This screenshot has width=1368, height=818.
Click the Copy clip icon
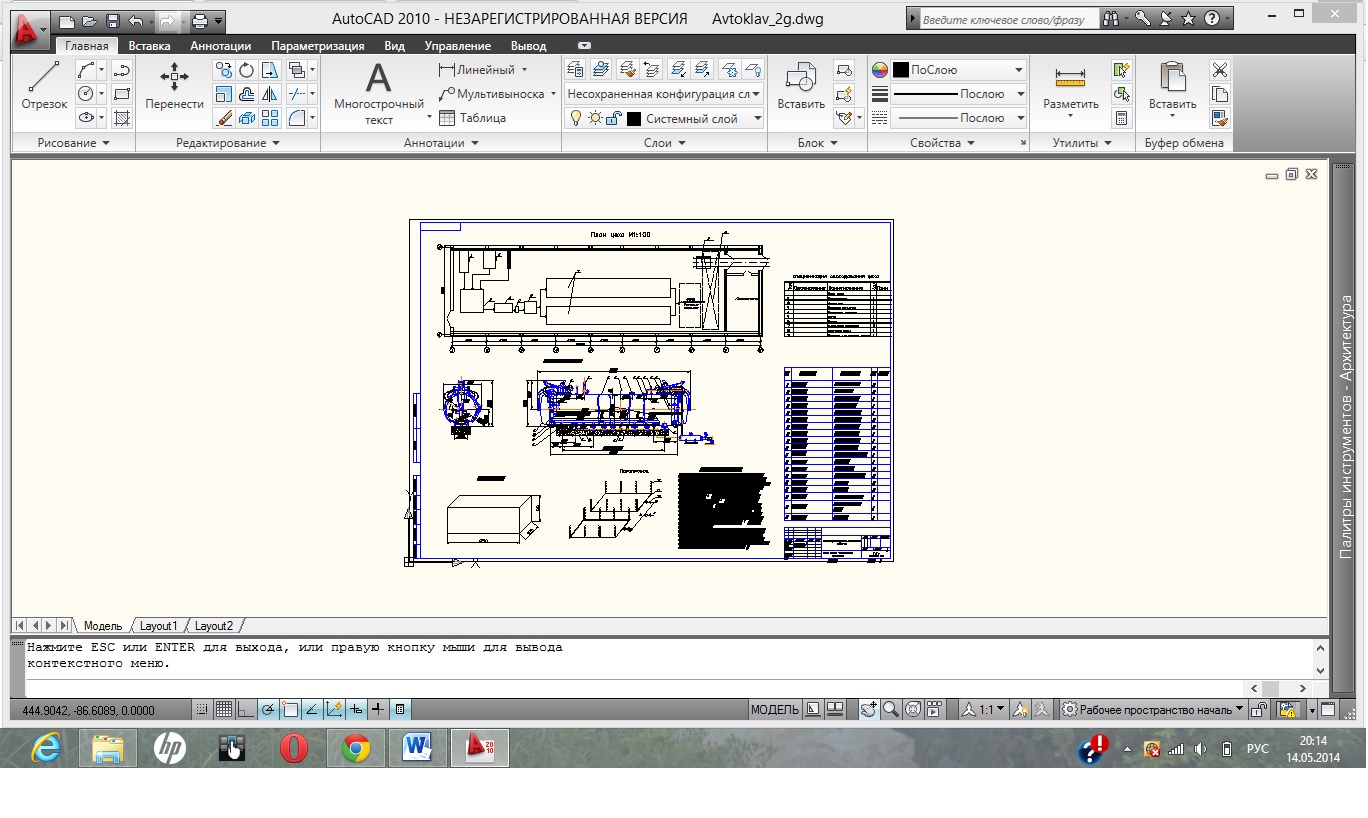point(1219,94)
